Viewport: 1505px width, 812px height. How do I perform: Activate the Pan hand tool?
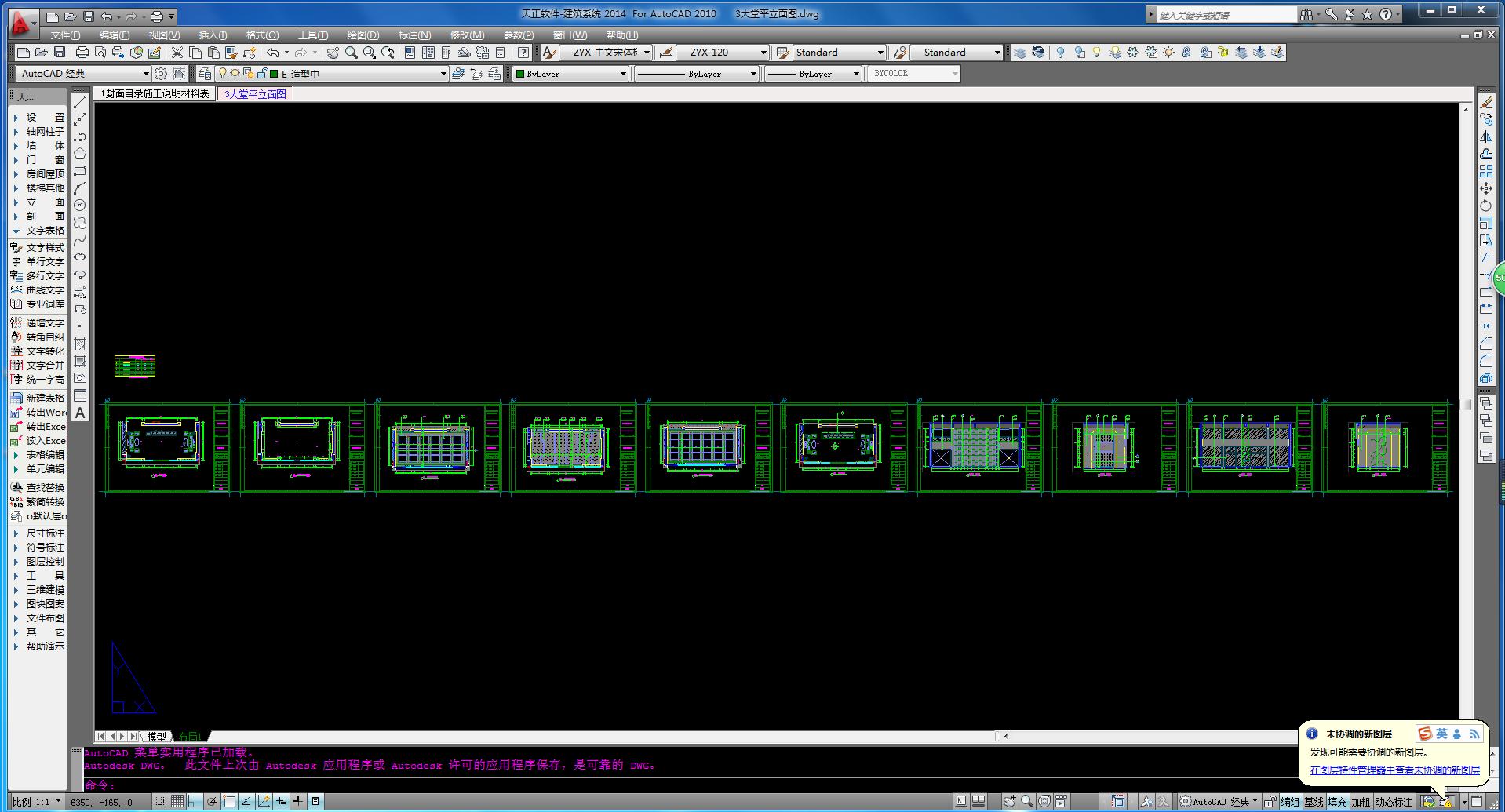333,53
